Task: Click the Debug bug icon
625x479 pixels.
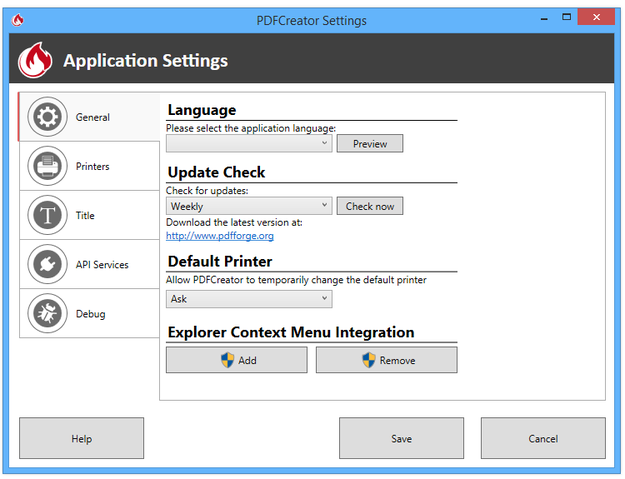Action: pyautogui.click(x=47, y=313)
